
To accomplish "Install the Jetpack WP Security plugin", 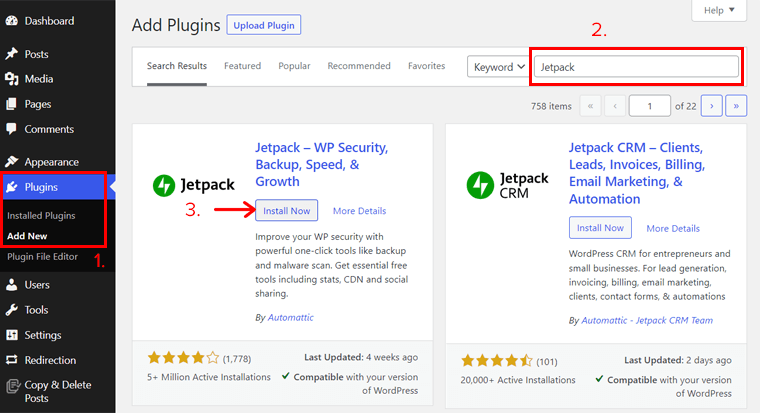I will tap(286, 210).
